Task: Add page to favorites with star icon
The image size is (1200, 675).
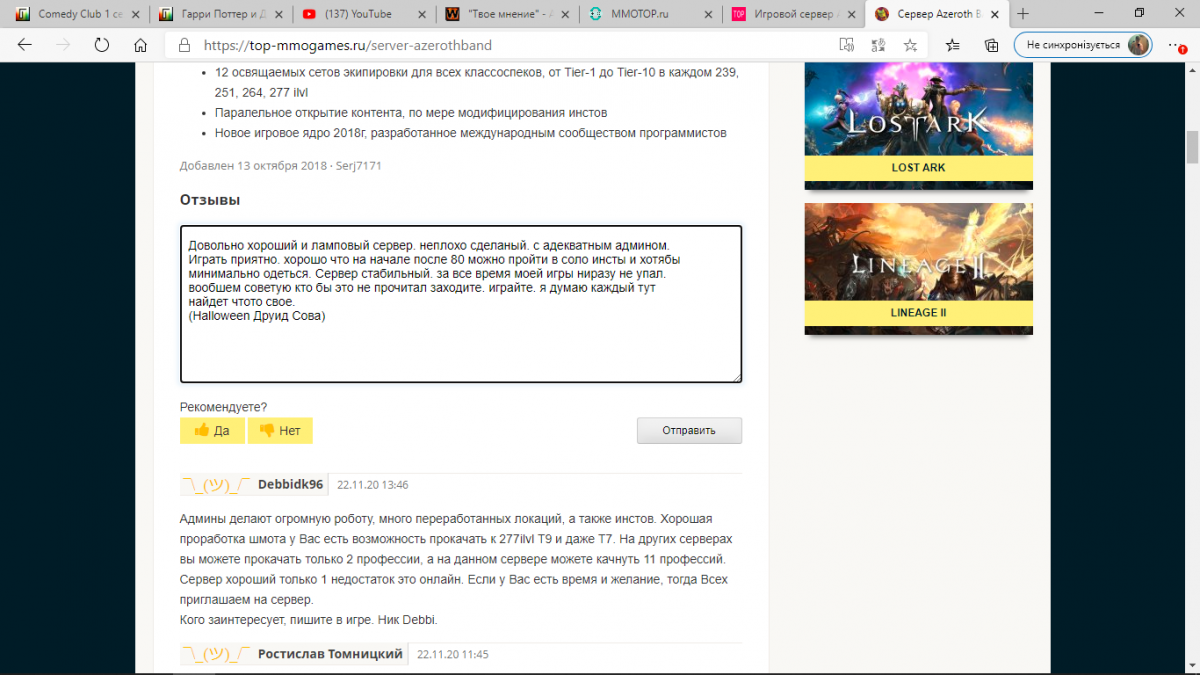Action: click(x=910, y=45)
